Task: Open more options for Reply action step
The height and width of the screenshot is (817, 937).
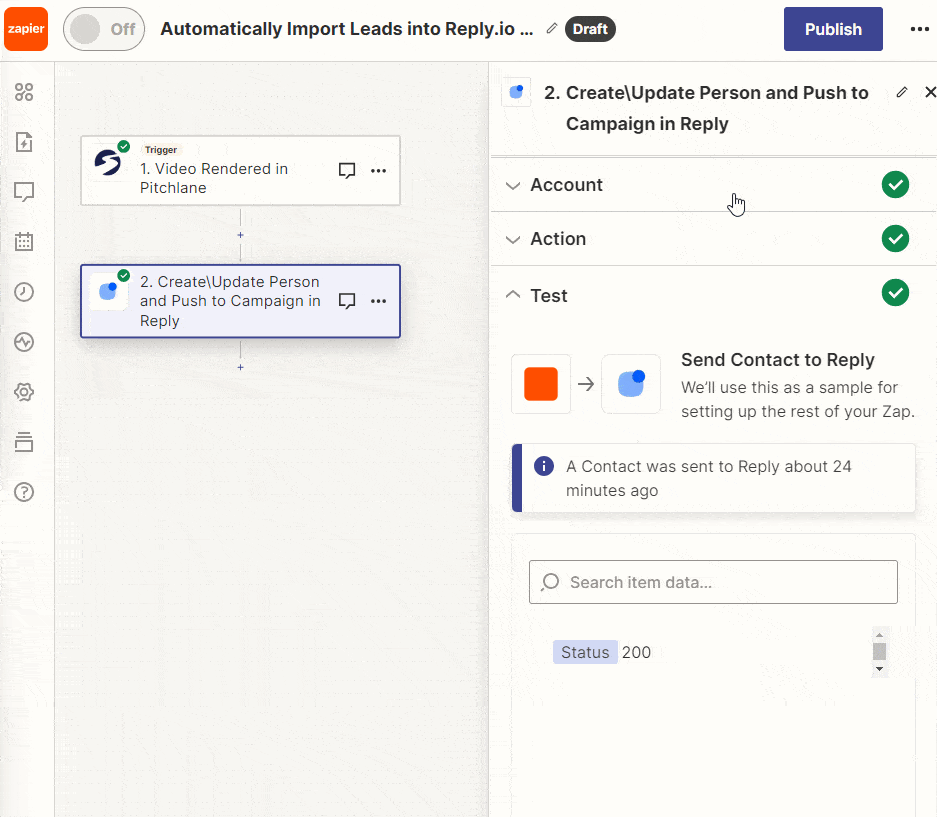Action: [x=378, y=301]
